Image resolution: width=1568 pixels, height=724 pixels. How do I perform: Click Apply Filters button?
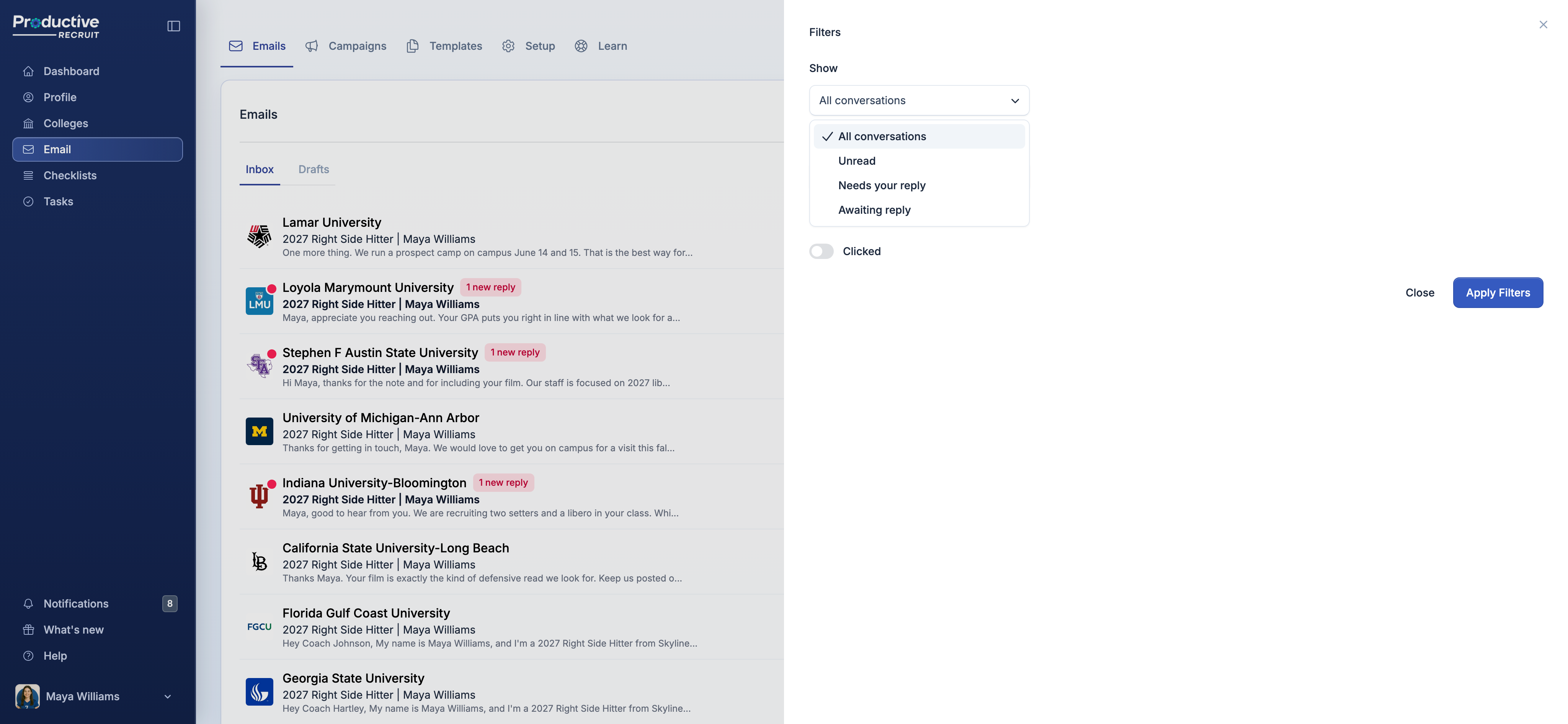(x=1498, y=293)
